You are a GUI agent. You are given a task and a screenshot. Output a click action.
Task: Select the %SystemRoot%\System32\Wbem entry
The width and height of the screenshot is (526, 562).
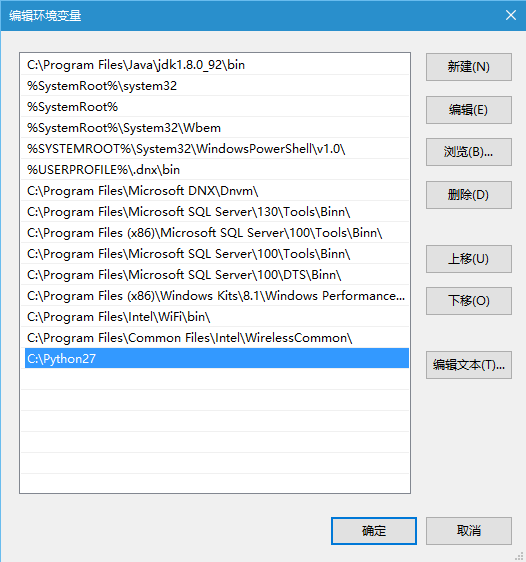[x=215, y=128]
